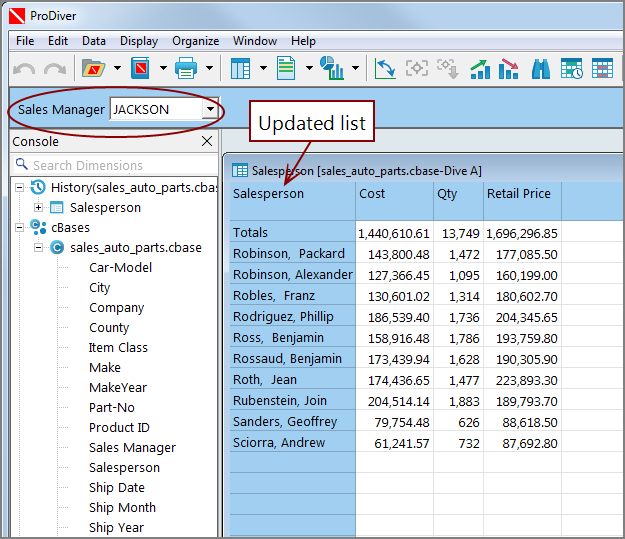Open the Organize menu

coord(195,41)
